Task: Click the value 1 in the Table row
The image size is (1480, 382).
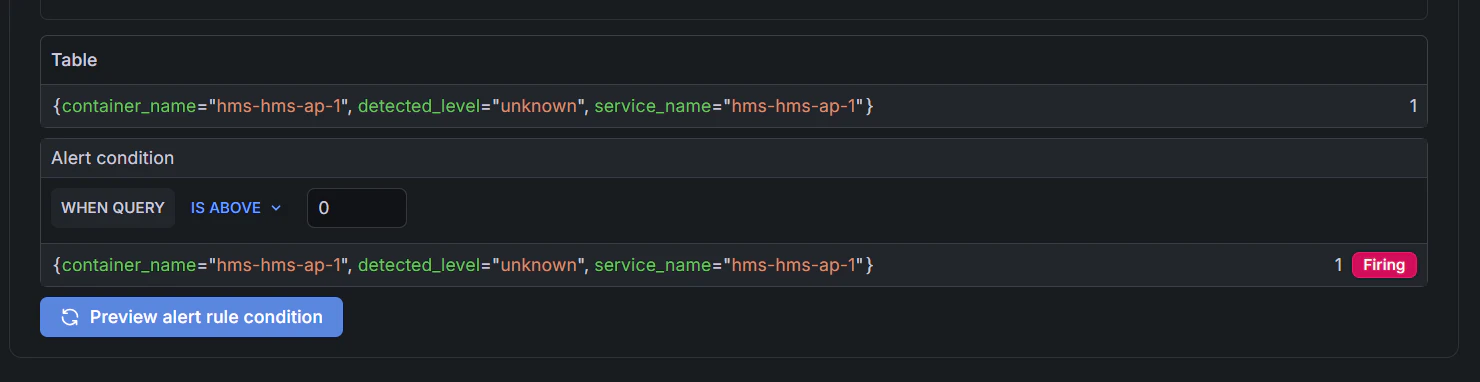Action: (1413, 106)
